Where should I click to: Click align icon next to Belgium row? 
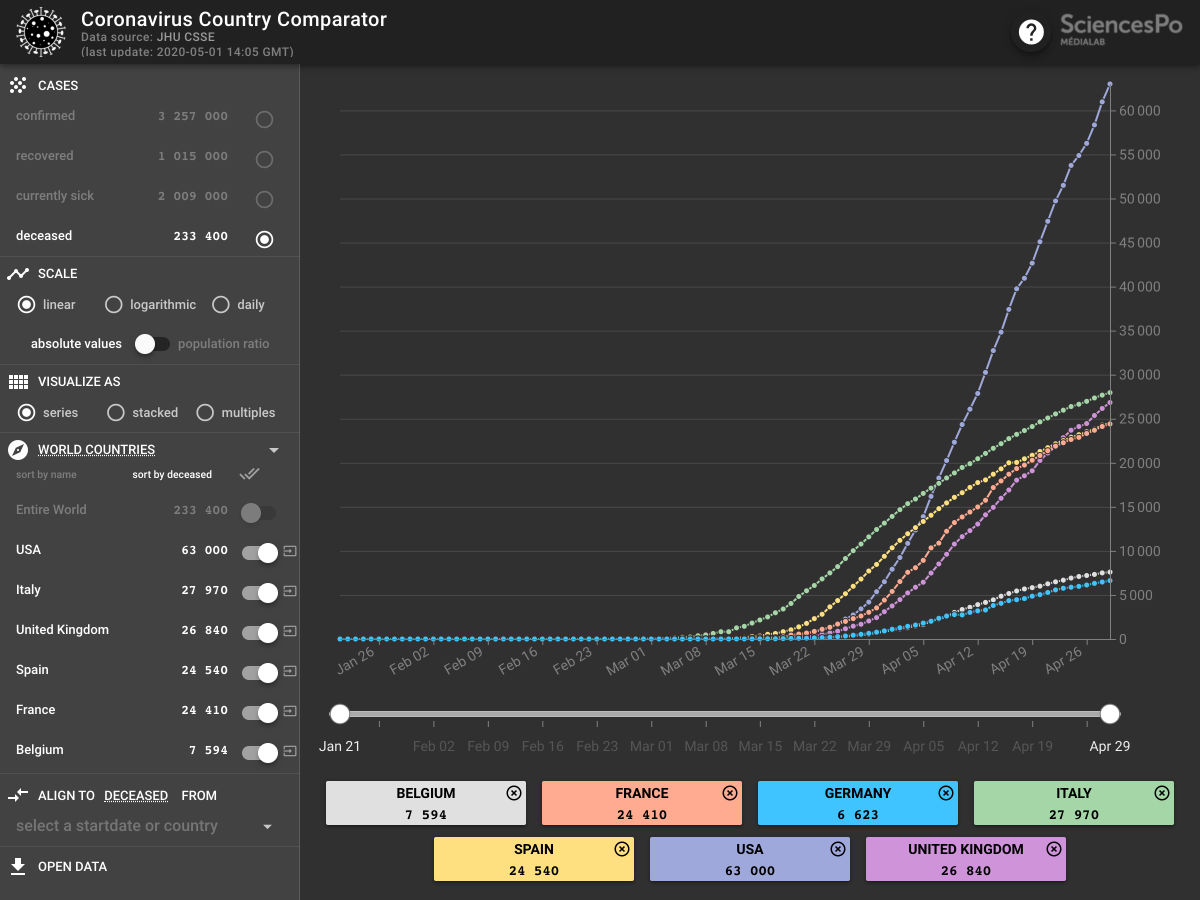pos(290,751)
